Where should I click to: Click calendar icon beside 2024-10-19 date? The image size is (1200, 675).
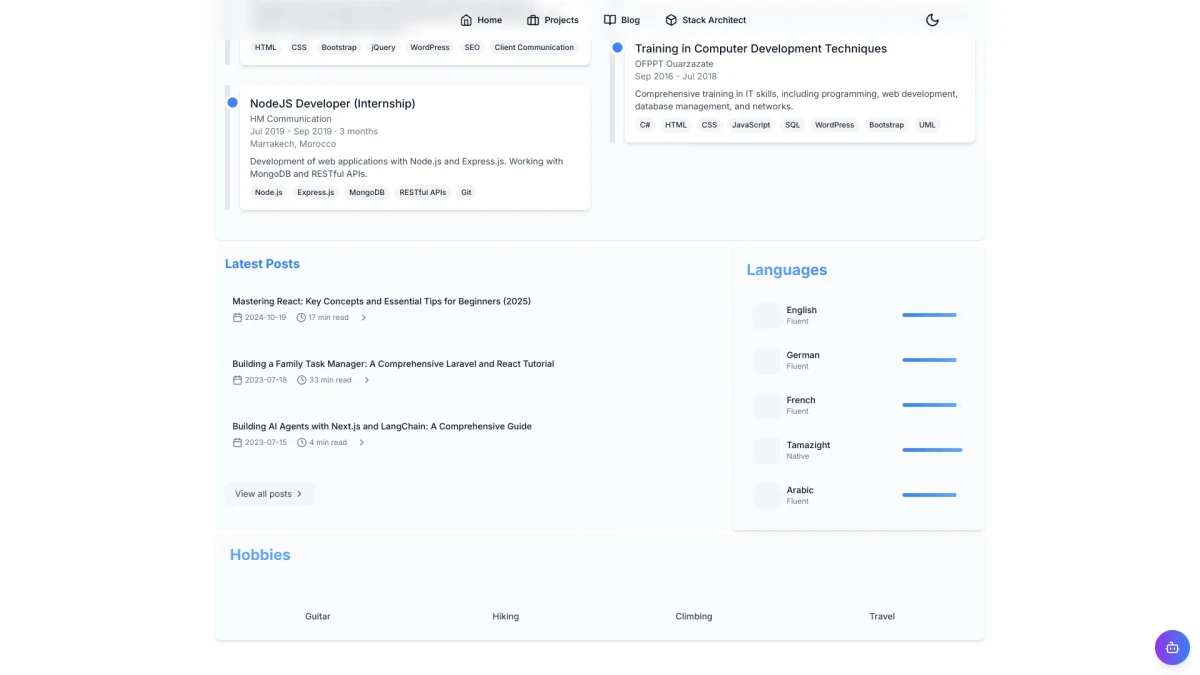point(237,318)
